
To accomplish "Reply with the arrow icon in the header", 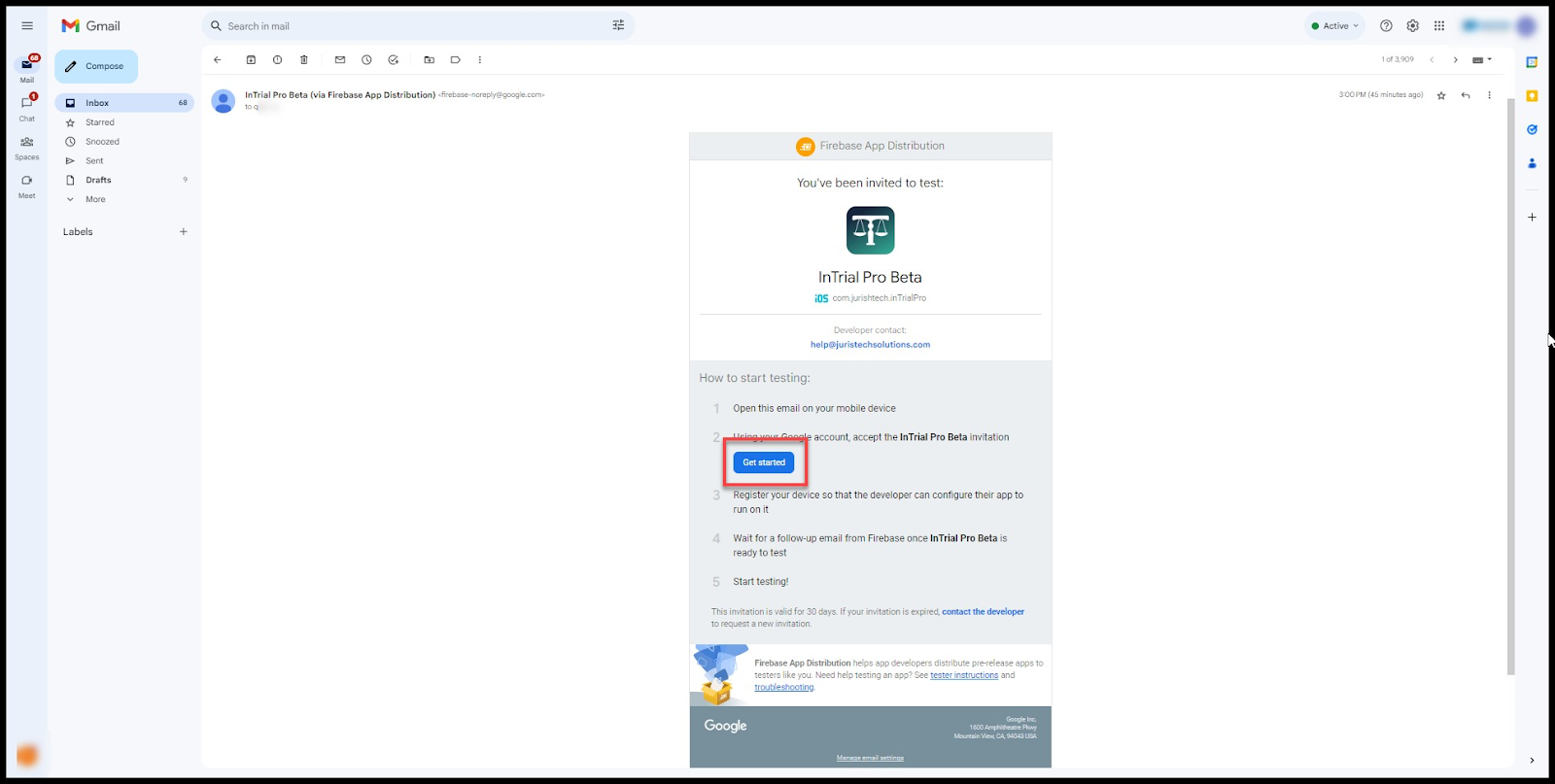I will [1466, 95].
